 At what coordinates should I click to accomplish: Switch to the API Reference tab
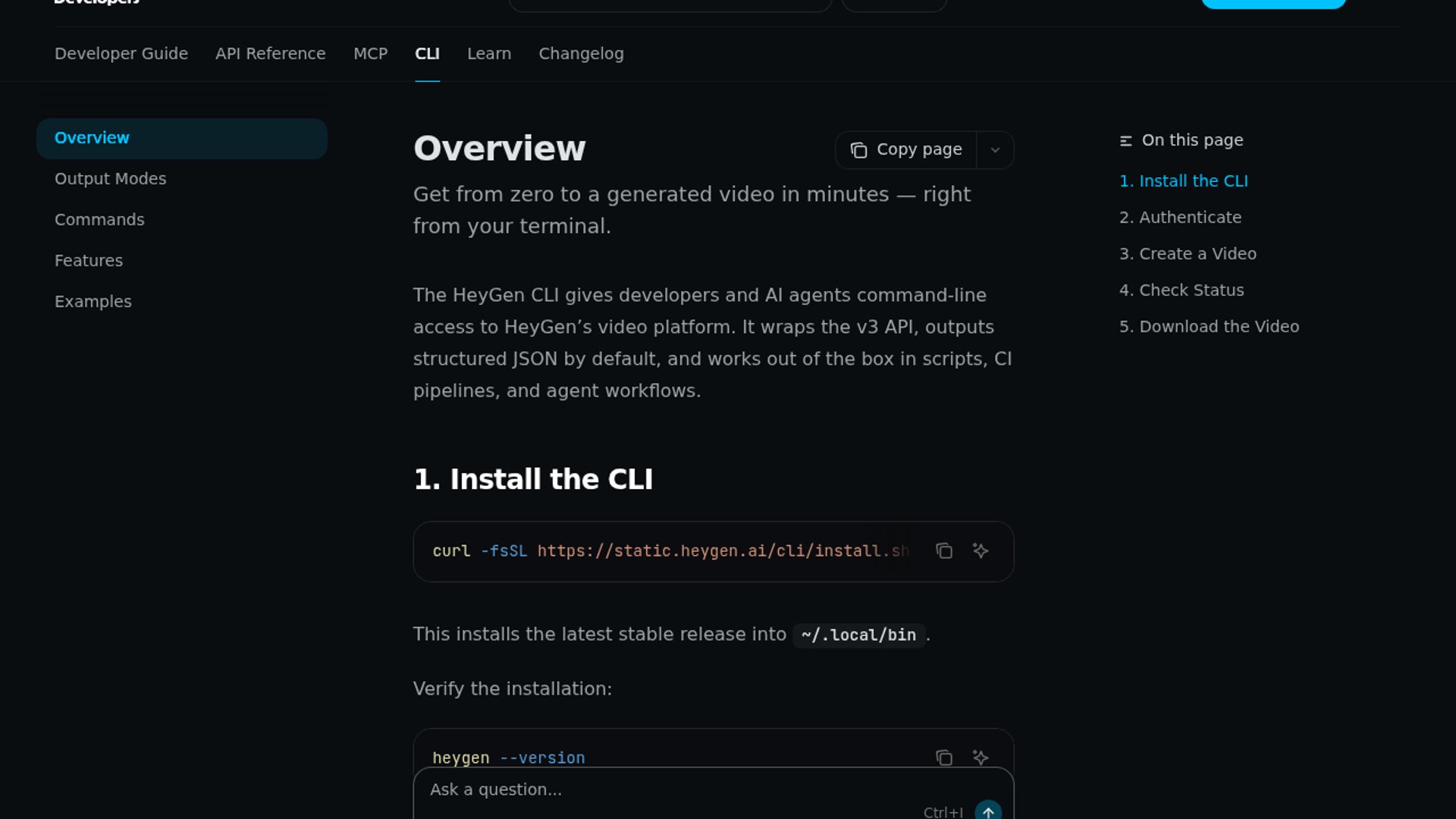pos(271,53)
